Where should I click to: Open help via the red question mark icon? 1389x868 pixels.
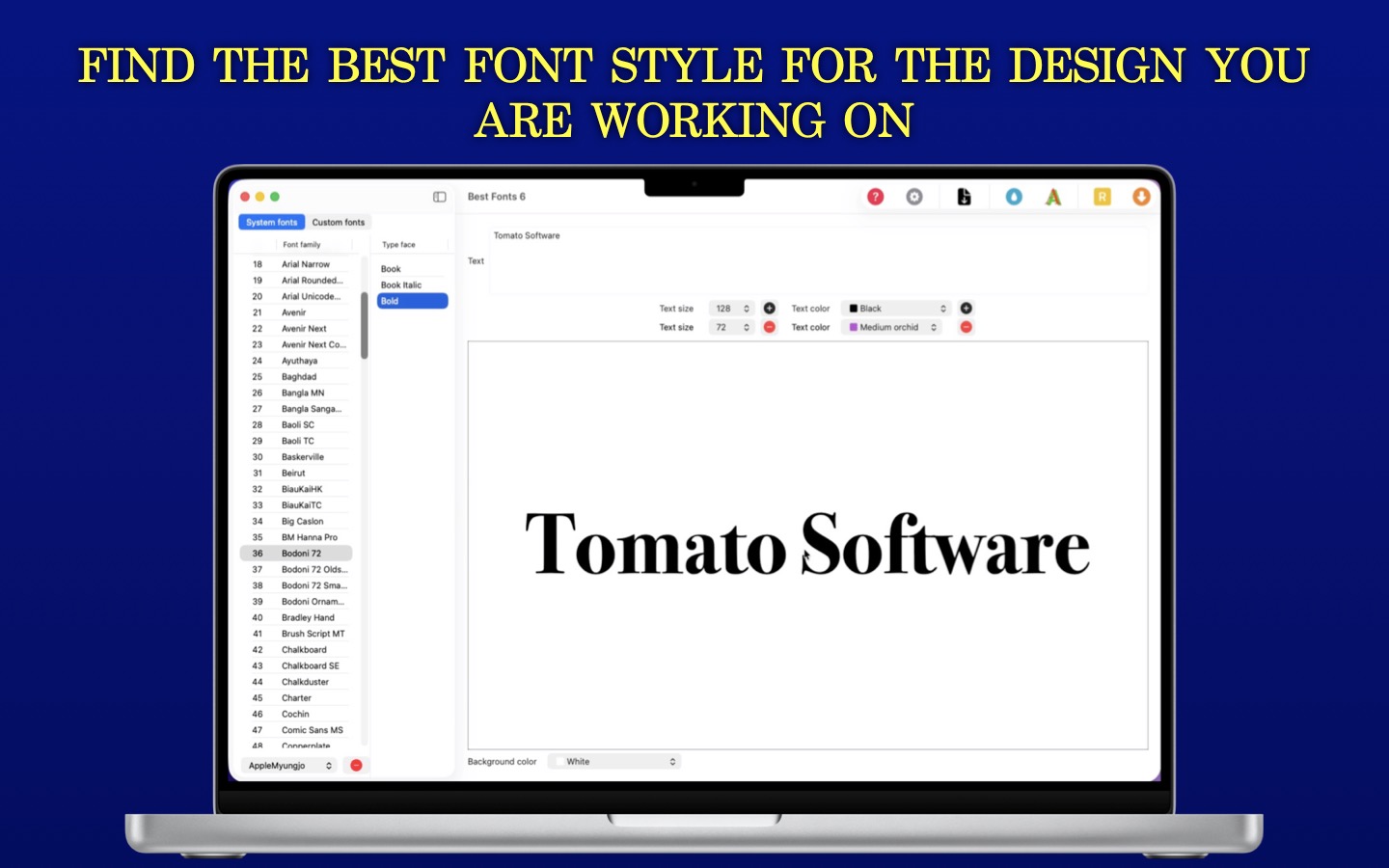tap(875, 197)
